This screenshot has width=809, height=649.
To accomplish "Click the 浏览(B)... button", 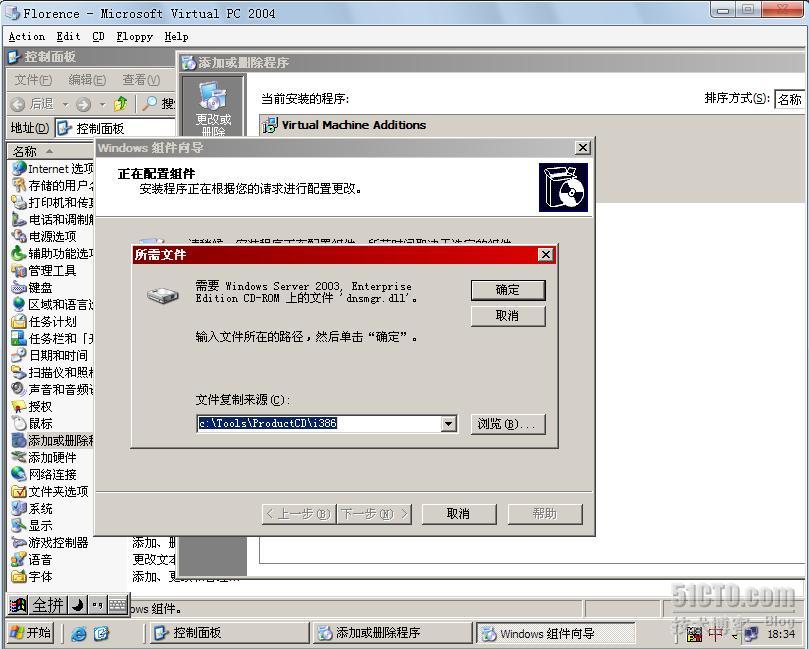I will 508,424.
